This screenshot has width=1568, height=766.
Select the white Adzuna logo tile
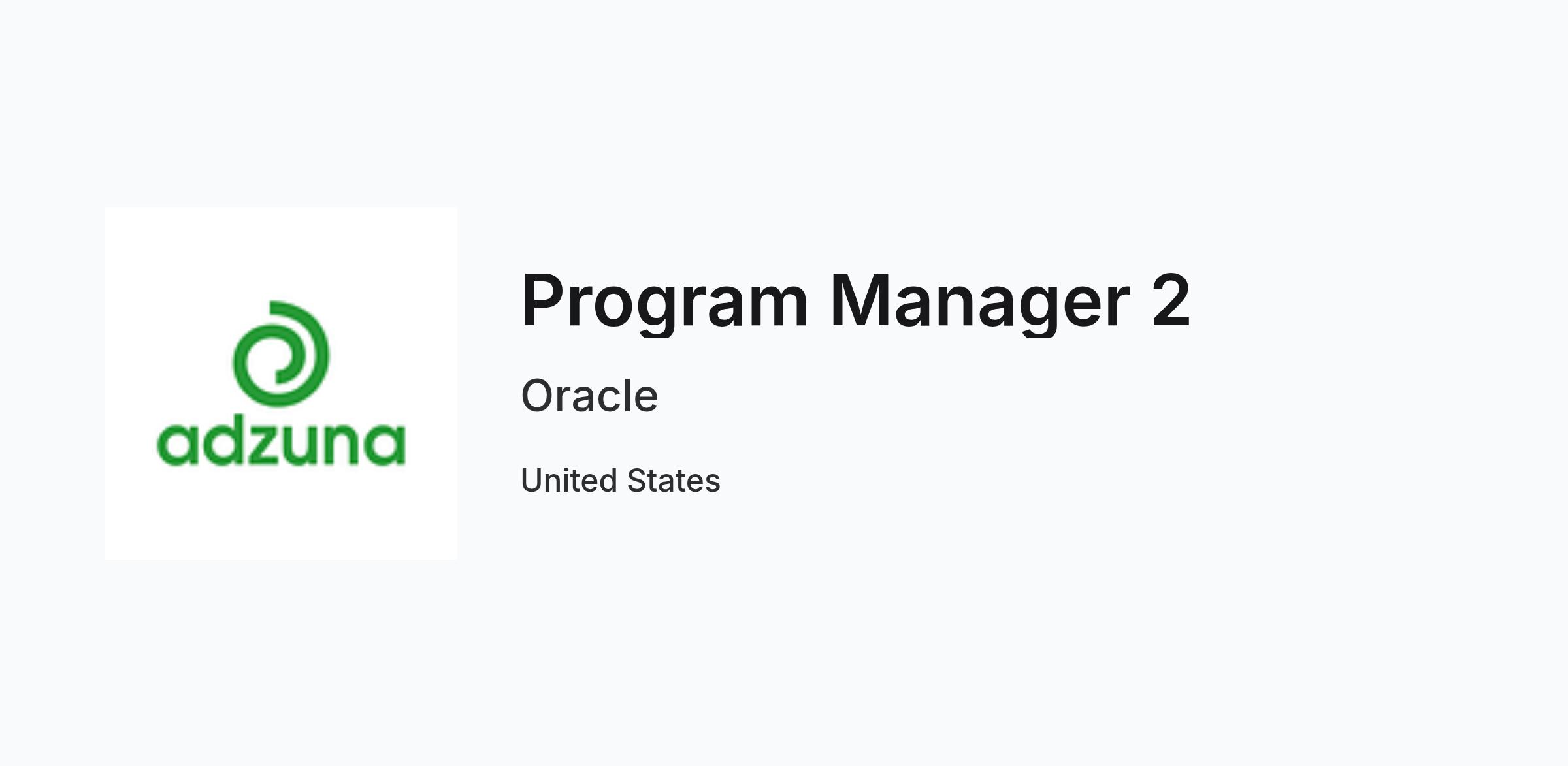[x=281, y=383]
